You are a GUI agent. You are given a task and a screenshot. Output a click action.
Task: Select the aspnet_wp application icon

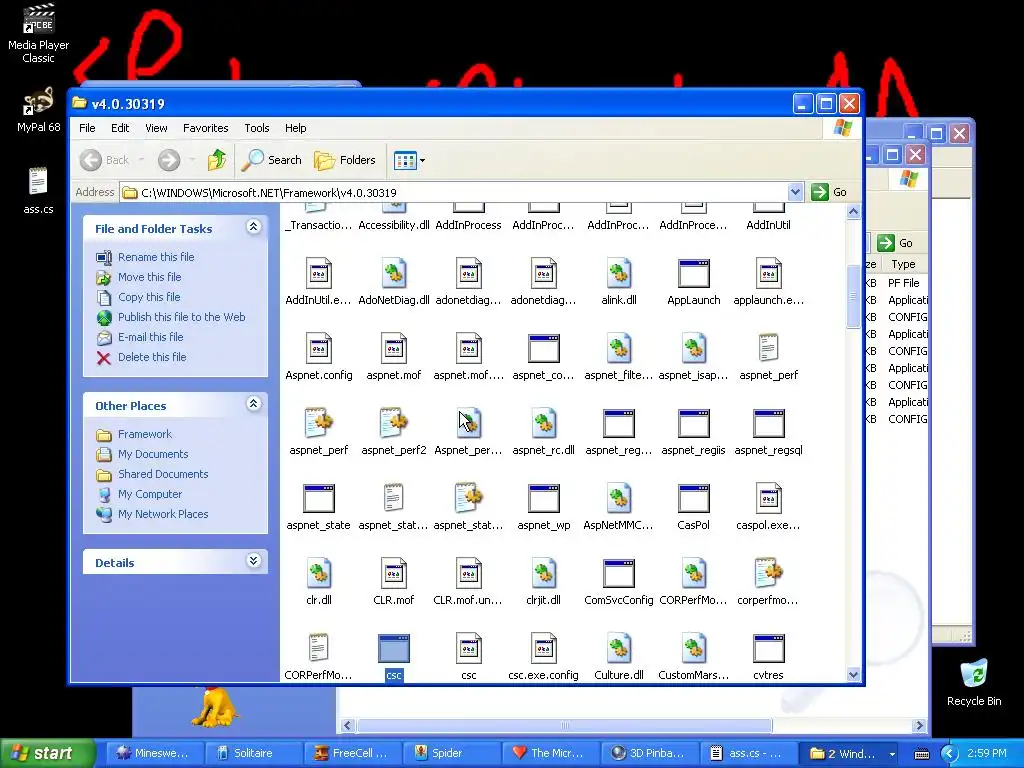point(543,498)
